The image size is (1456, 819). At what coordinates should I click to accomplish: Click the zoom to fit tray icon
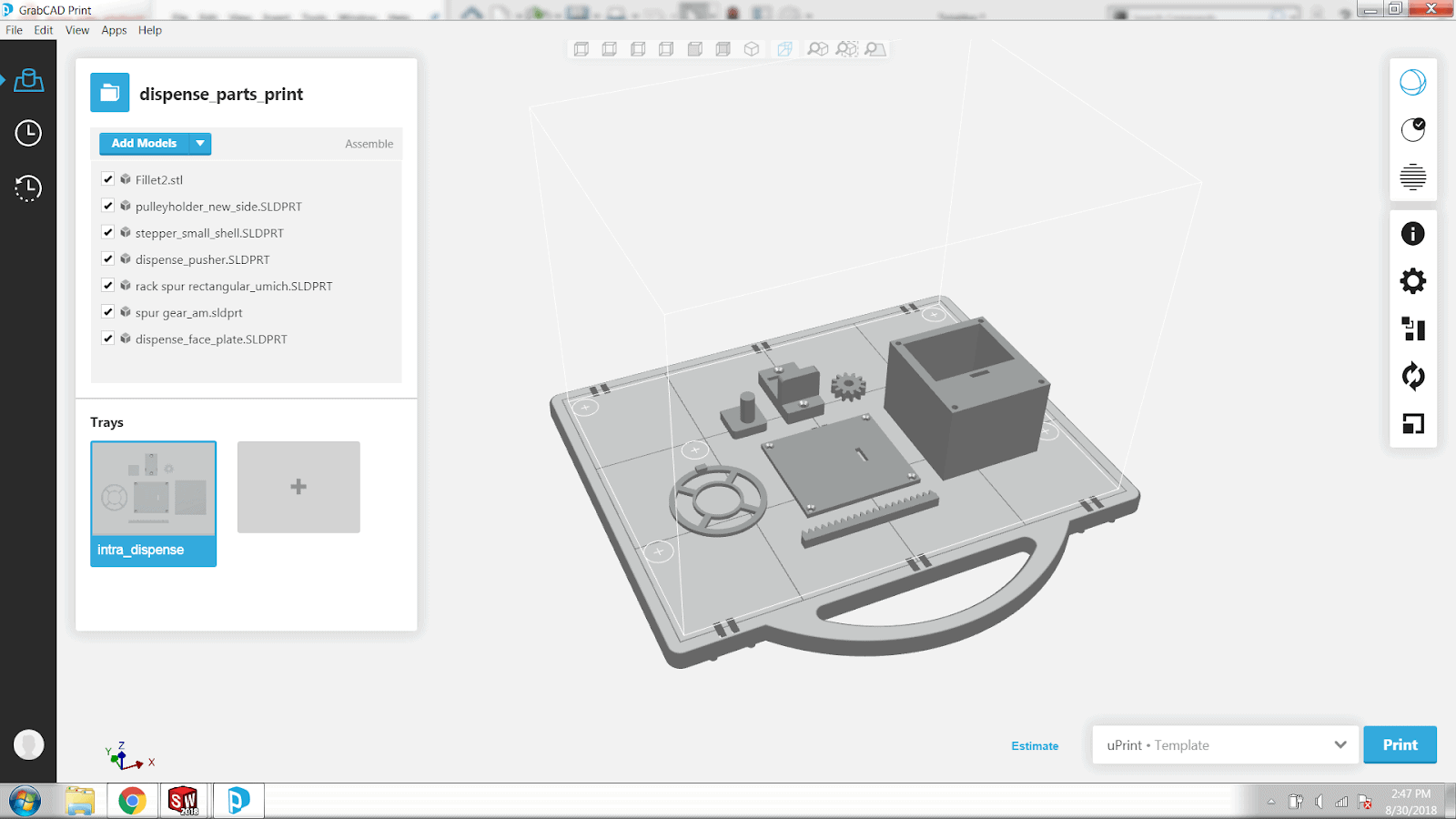(x=875, y=49)
